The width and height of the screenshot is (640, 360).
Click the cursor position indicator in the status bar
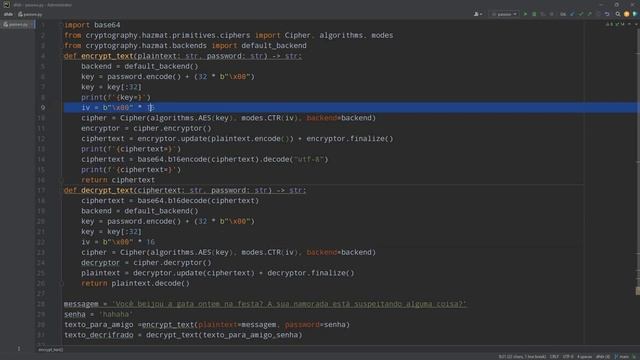coord(522,357)
